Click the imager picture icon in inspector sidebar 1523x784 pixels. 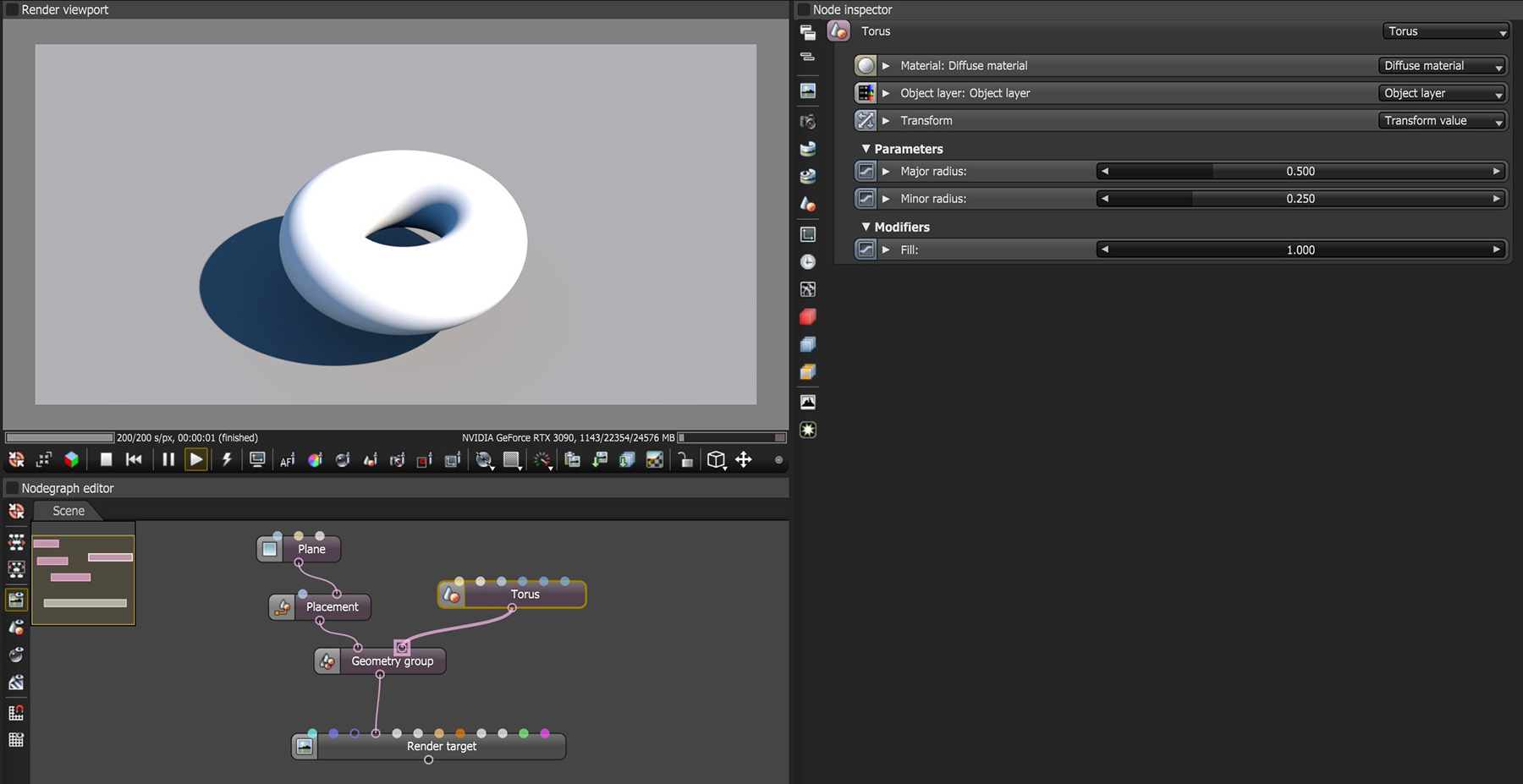pyautogui.click(x=808, y=402)
